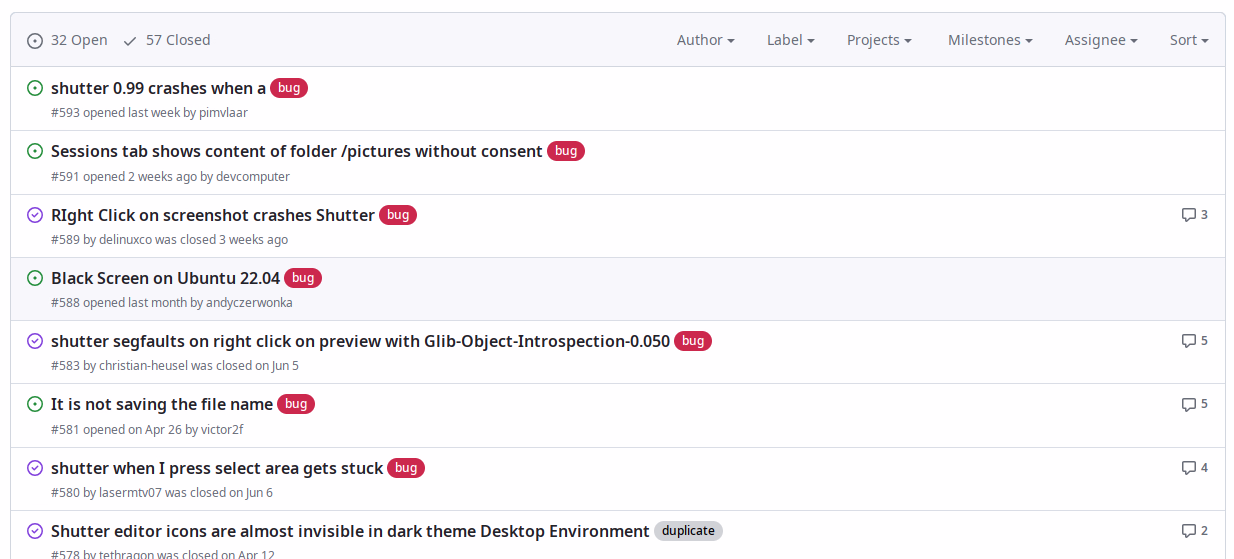The width and height of the screenshot is (1234, 559).
Task: Click open status icon for file name issue
Action: pos(35,404)
